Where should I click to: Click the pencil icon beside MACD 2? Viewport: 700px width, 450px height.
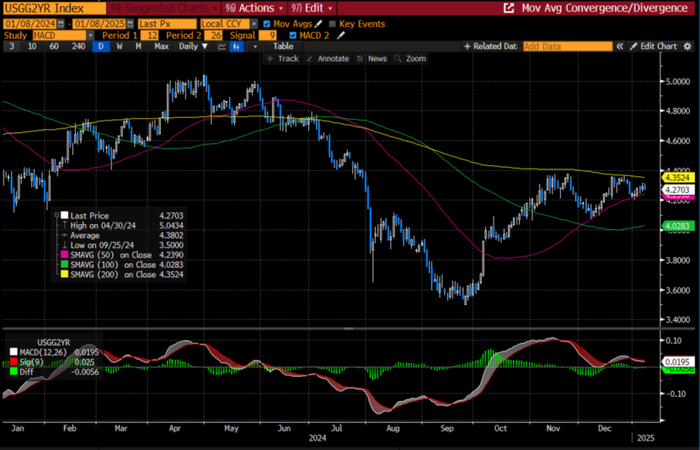click(341, 34)
